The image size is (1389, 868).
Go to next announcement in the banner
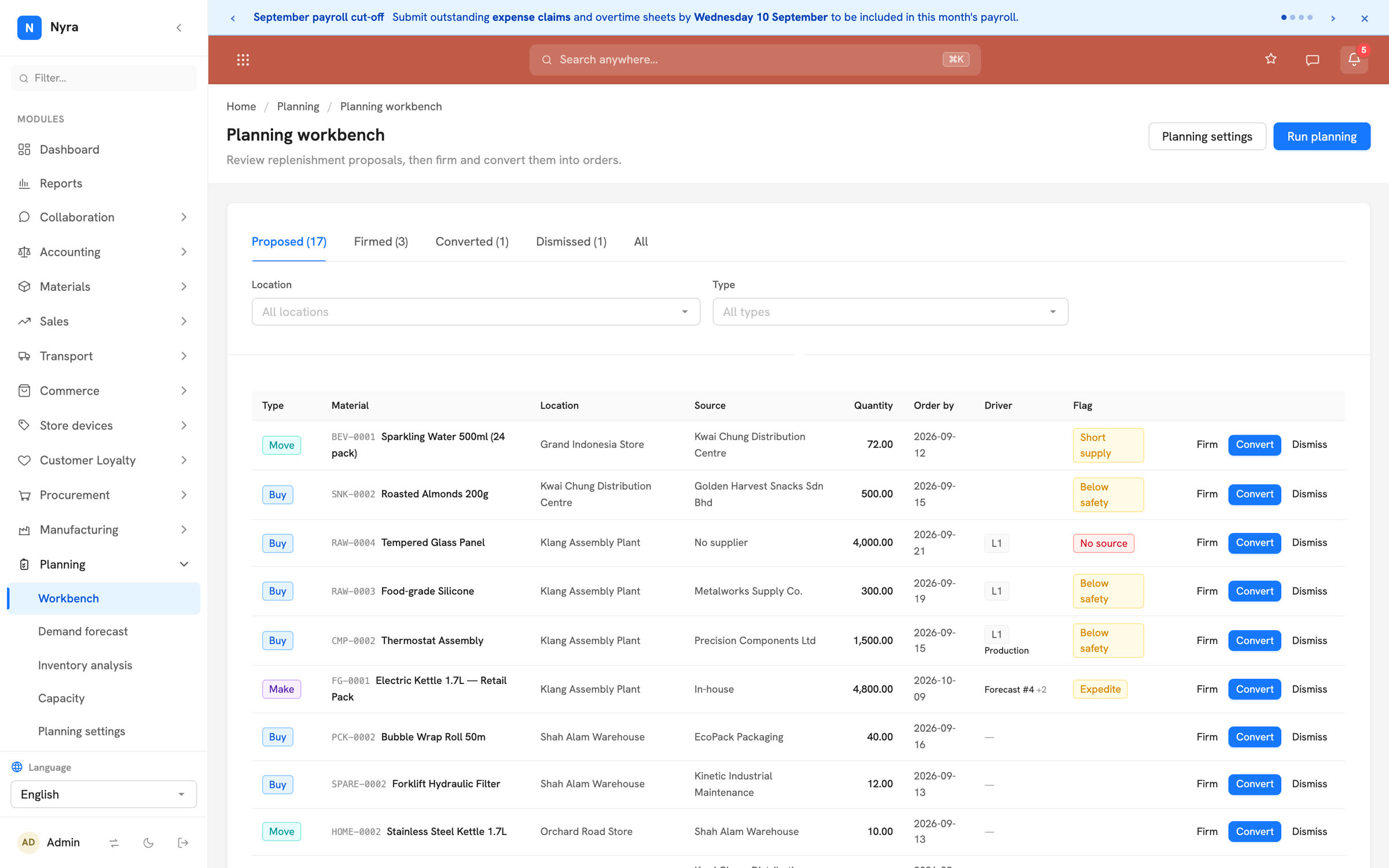[1333, 18]
